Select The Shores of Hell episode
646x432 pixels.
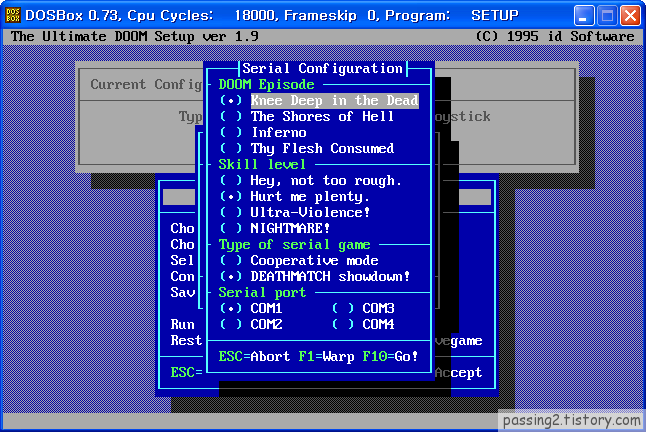(307, 117)
